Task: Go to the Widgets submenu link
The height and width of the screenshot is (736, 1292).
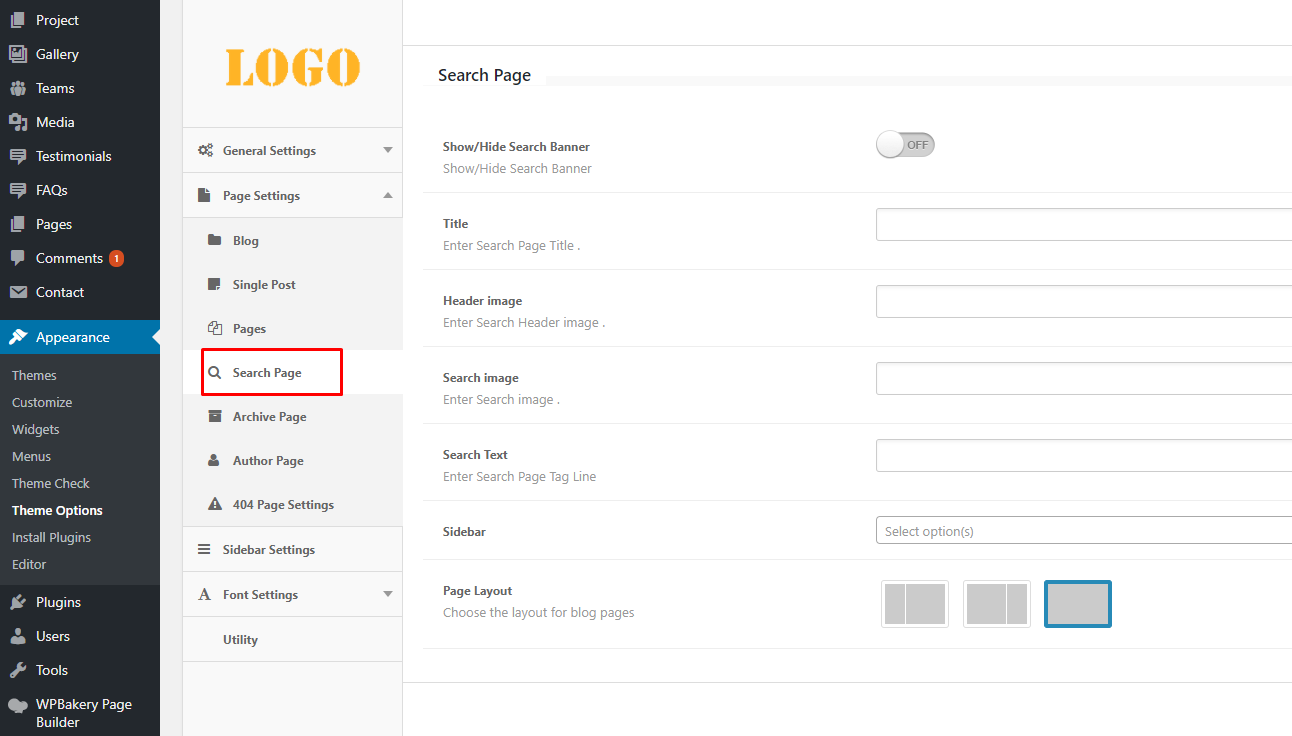Action: tap(36, 429)
